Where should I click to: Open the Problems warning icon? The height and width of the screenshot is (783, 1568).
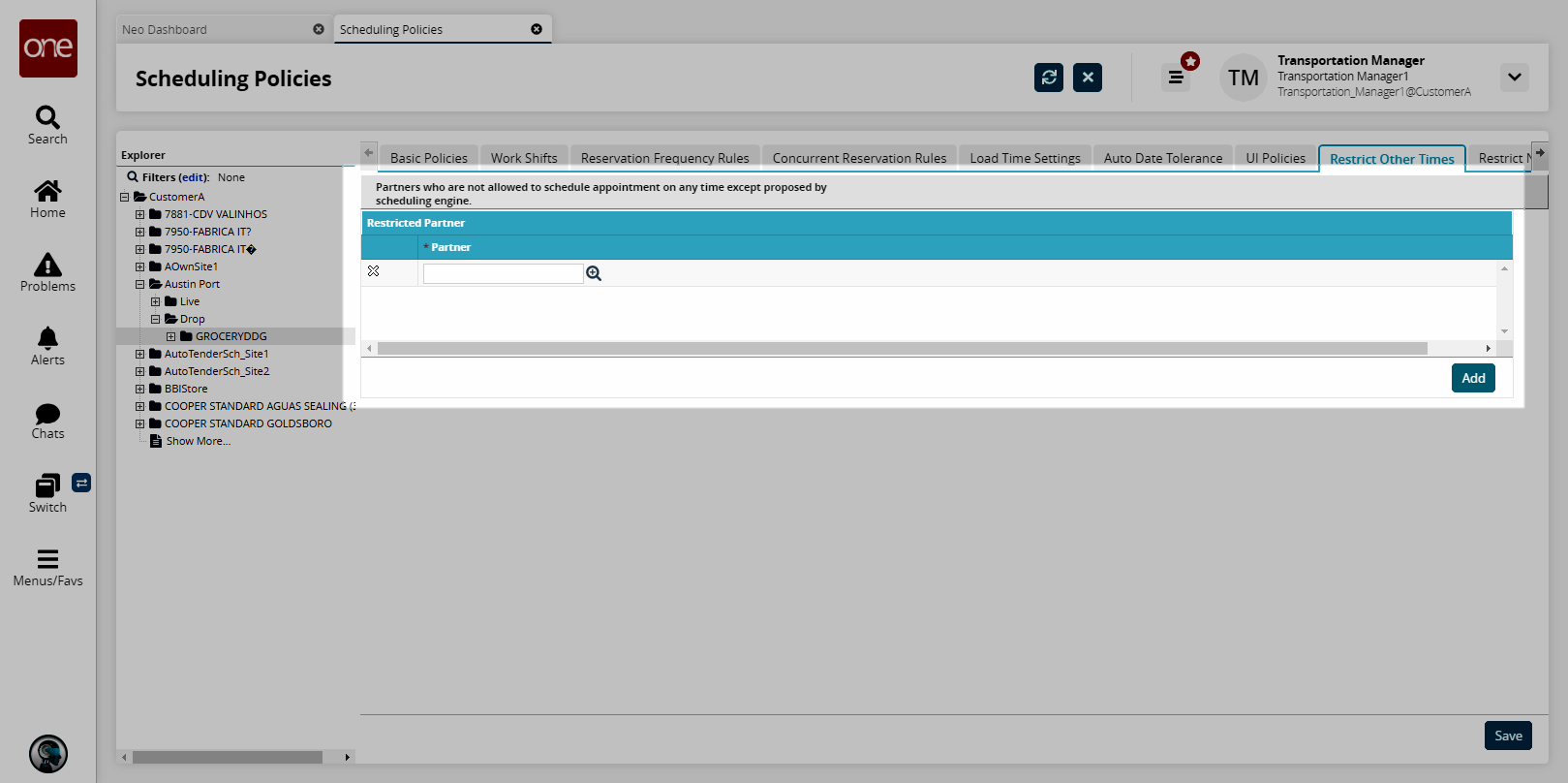point(47,265)
